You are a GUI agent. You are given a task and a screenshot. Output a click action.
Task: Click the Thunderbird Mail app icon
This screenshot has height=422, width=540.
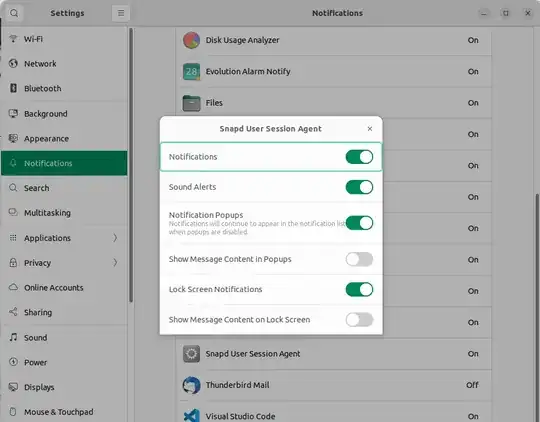click(x=191, y=385)
